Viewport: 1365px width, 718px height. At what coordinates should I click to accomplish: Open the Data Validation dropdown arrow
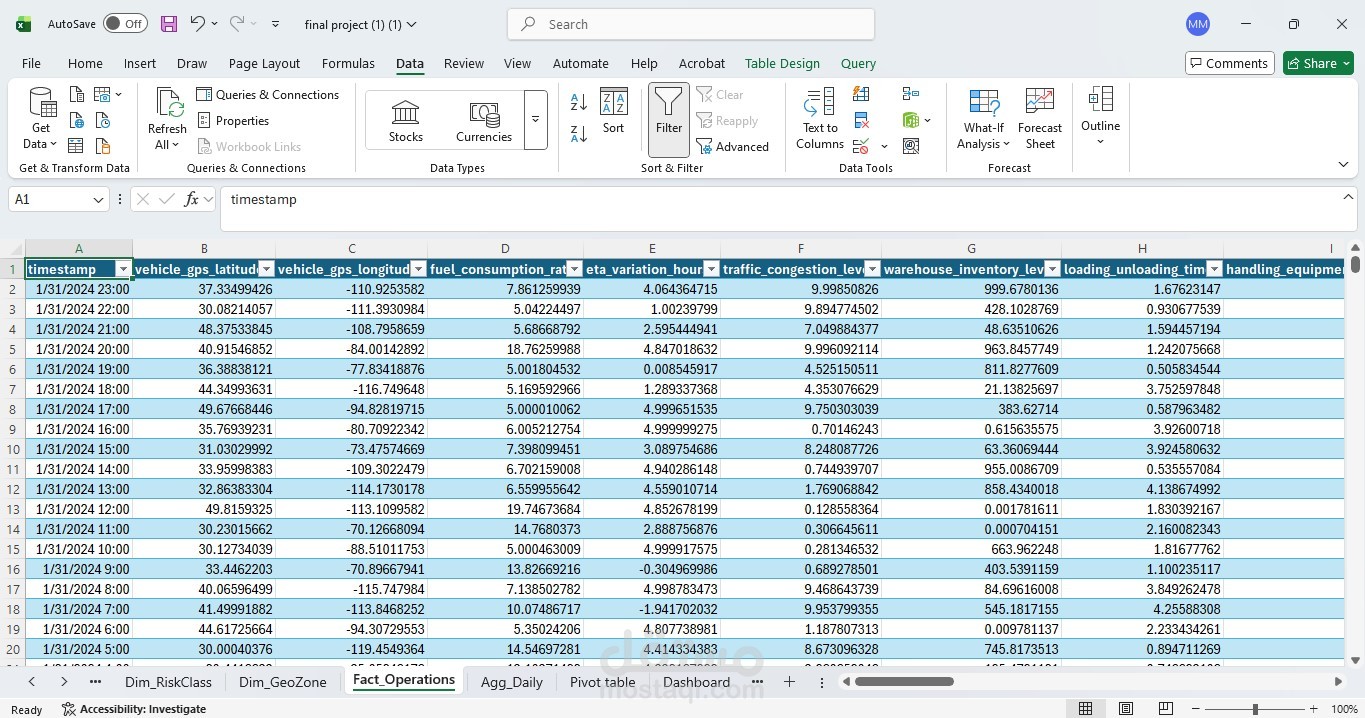coord(884,147)
